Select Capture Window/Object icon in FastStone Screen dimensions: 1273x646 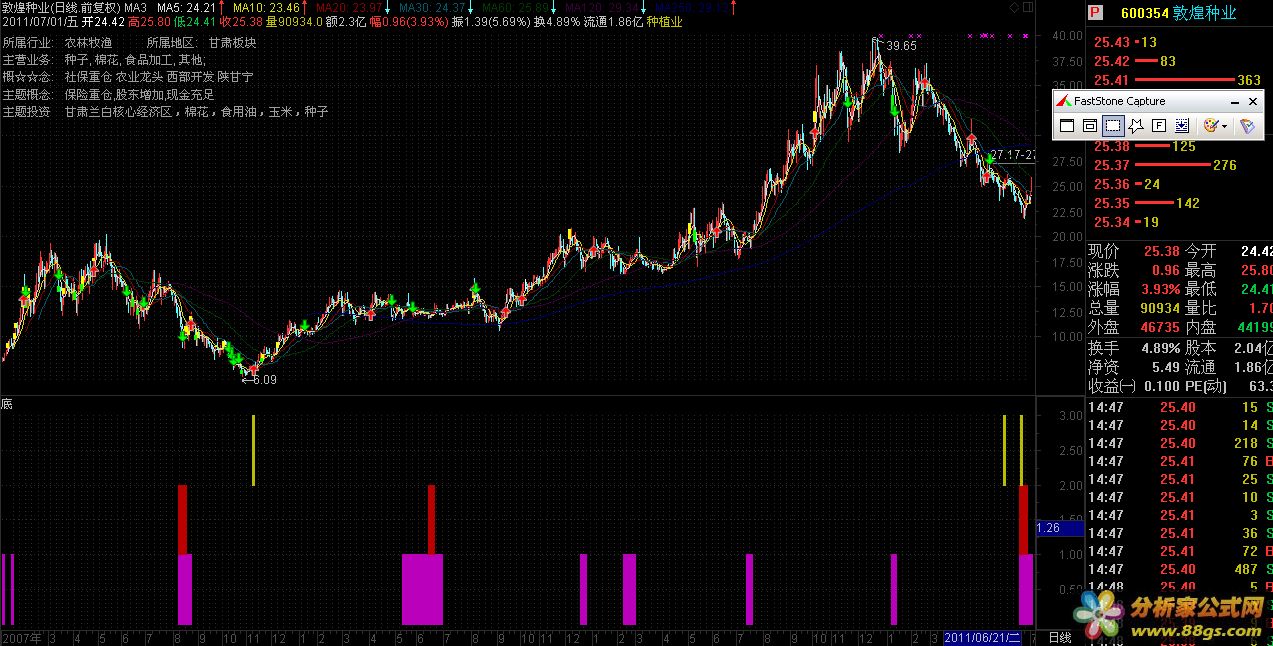(x=1089, y=126)
